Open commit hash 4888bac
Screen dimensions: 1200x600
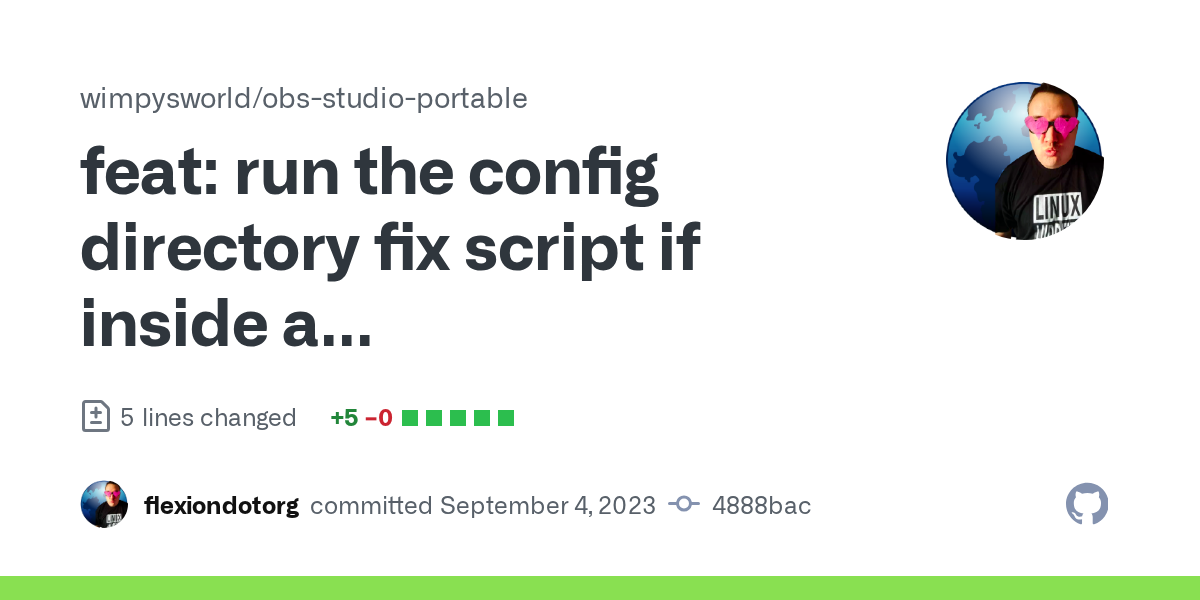point(761,505)
